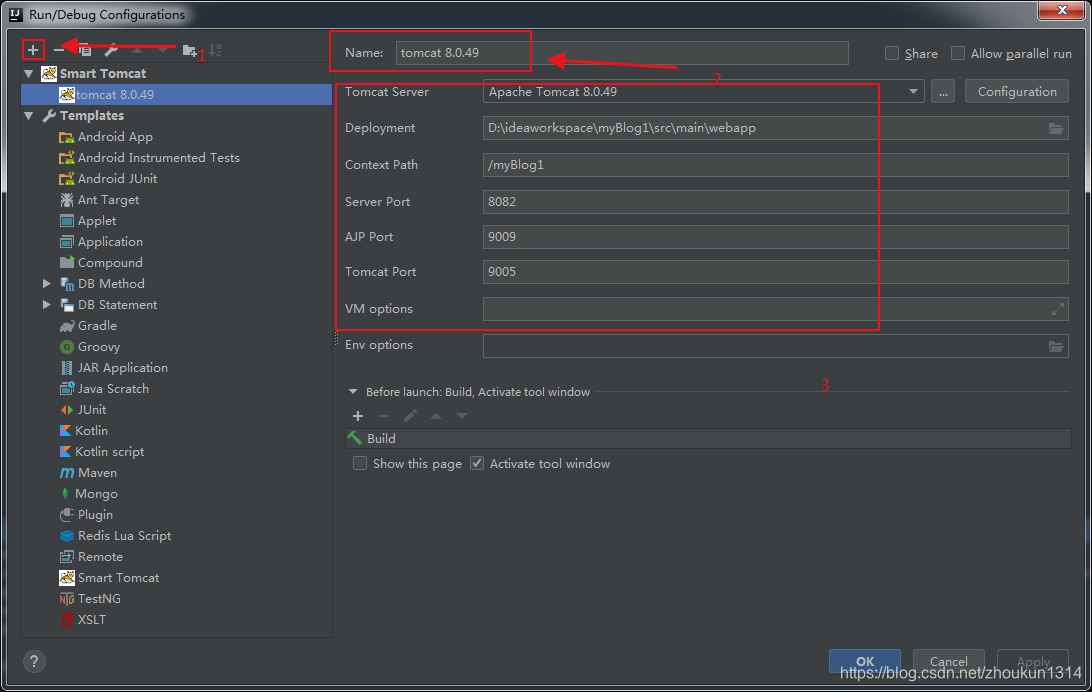Select the Compound template
1092x692 pixels.
pos(101,263)
